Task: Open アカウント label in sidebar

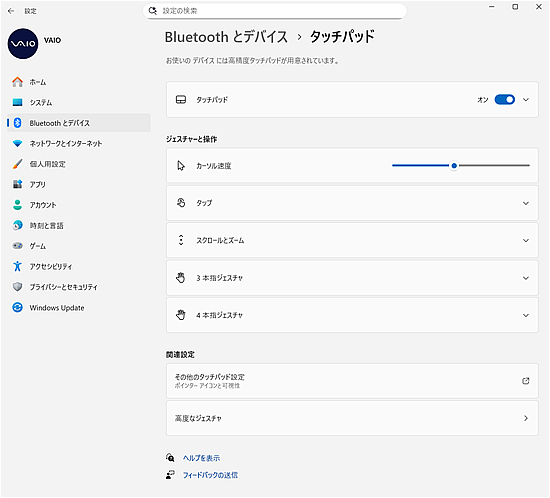Action: click(43, 205)
